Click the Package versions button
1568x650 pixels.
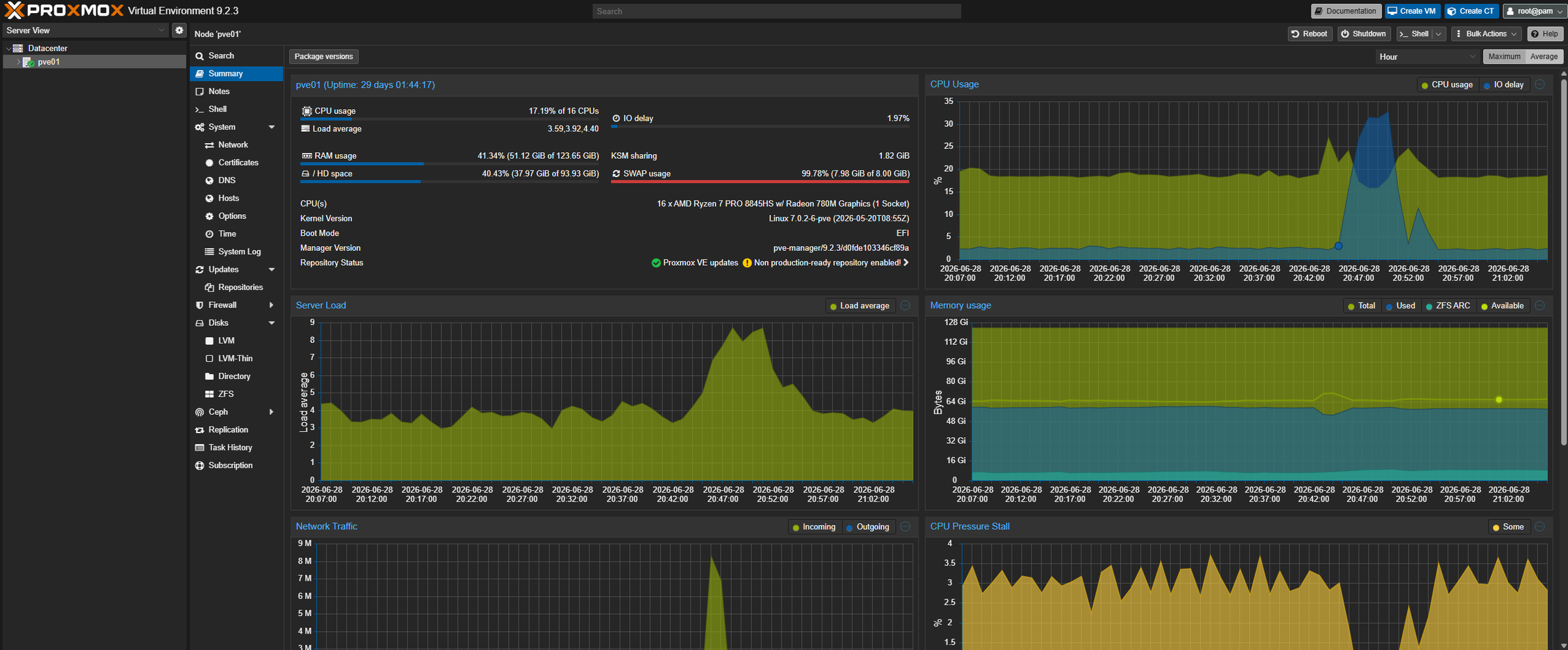pyautogui.click(x=323, y=57)
